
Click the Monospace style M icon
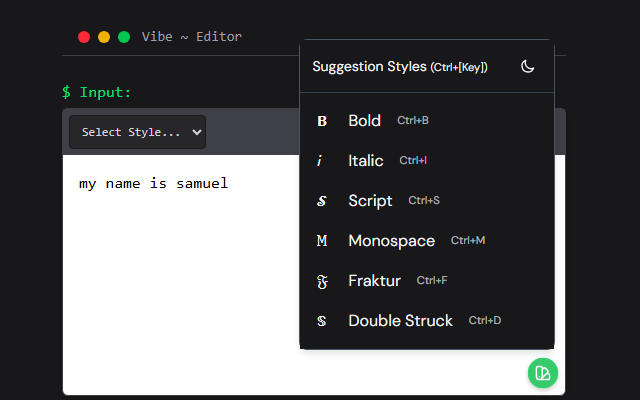point(322,241)
